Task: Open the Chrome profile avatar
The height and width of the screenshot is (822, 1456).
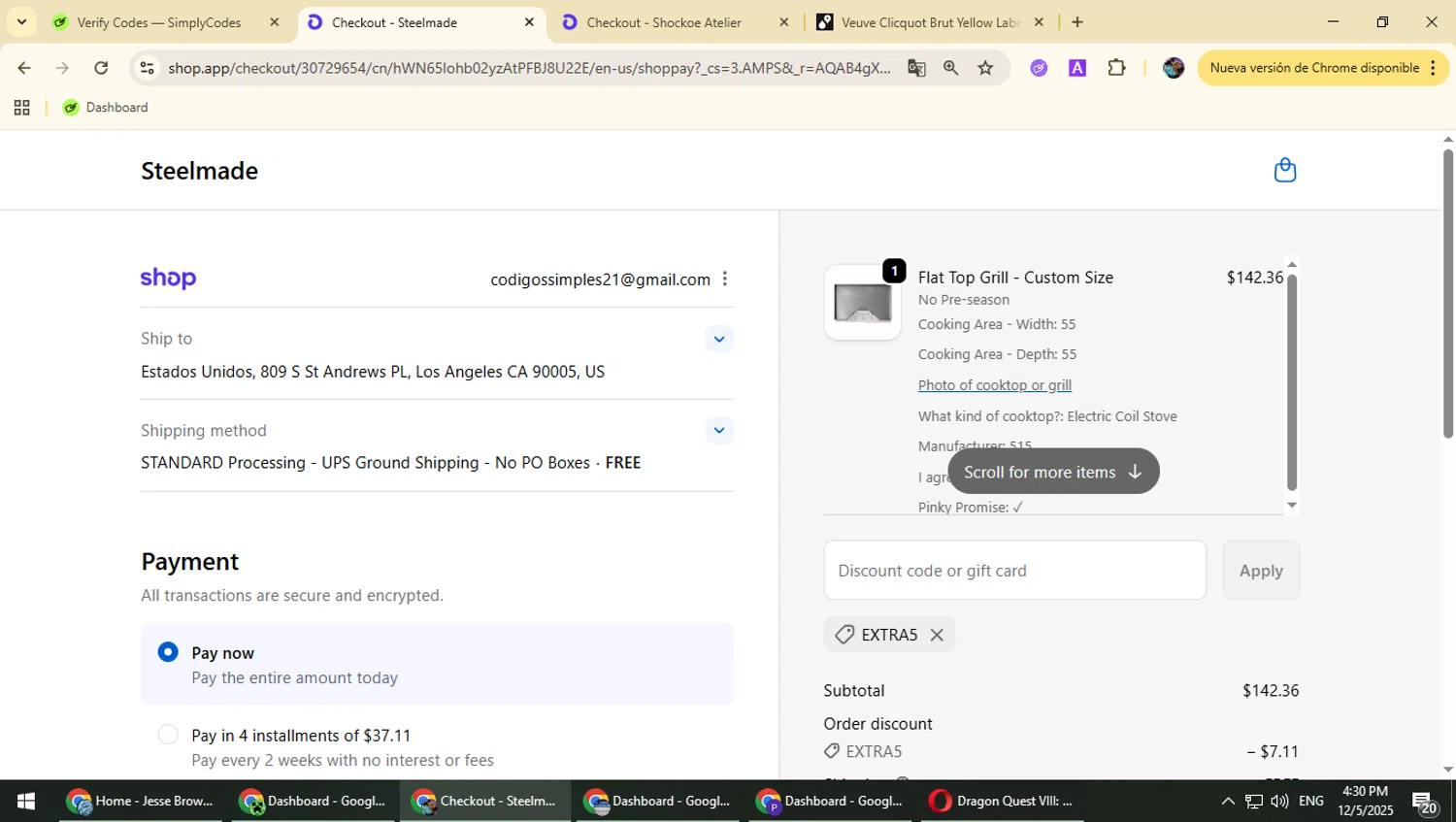Action: click(x=1174, y=68)
